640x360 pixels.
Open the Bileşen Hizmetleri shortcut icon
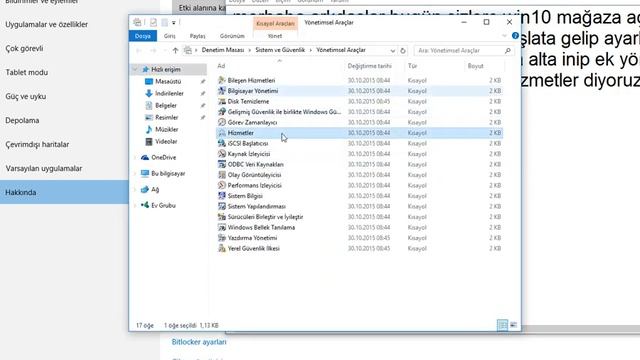(222, 80)
